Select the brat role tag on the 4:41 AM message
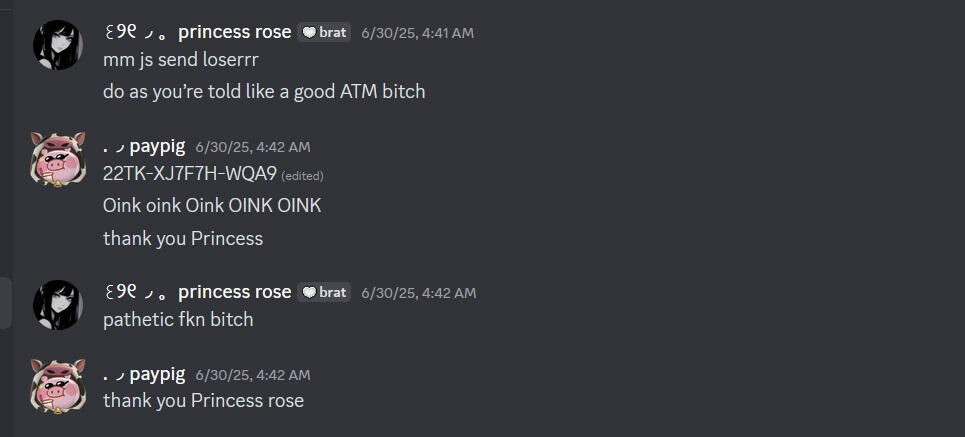Image resolution: width=965 pixels, height=437 pixels. pyautogui.click(x=324, y=33)
